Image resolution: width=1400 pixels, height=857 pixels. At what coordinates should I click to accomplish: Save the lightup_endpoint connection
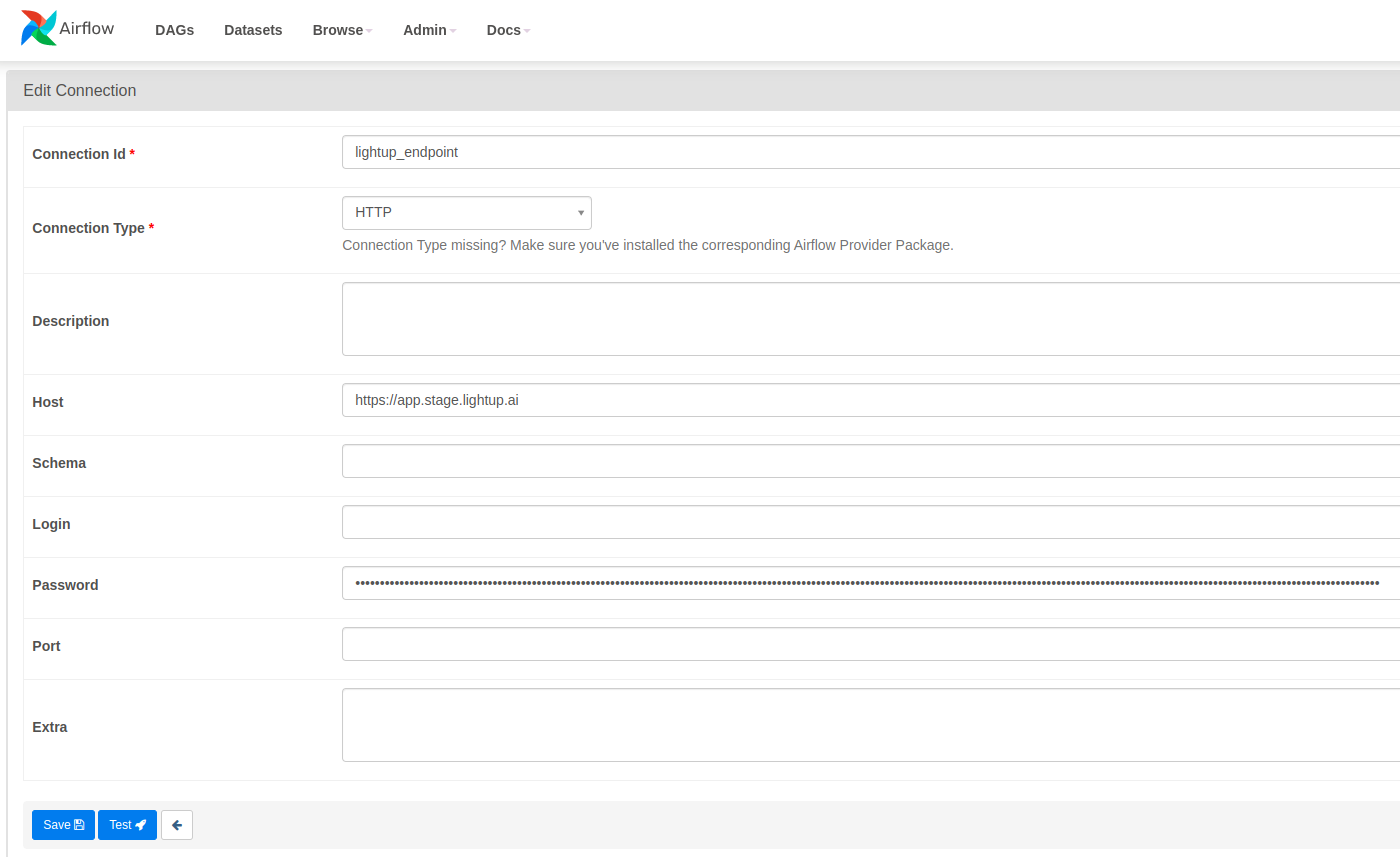tap(63, 824)
